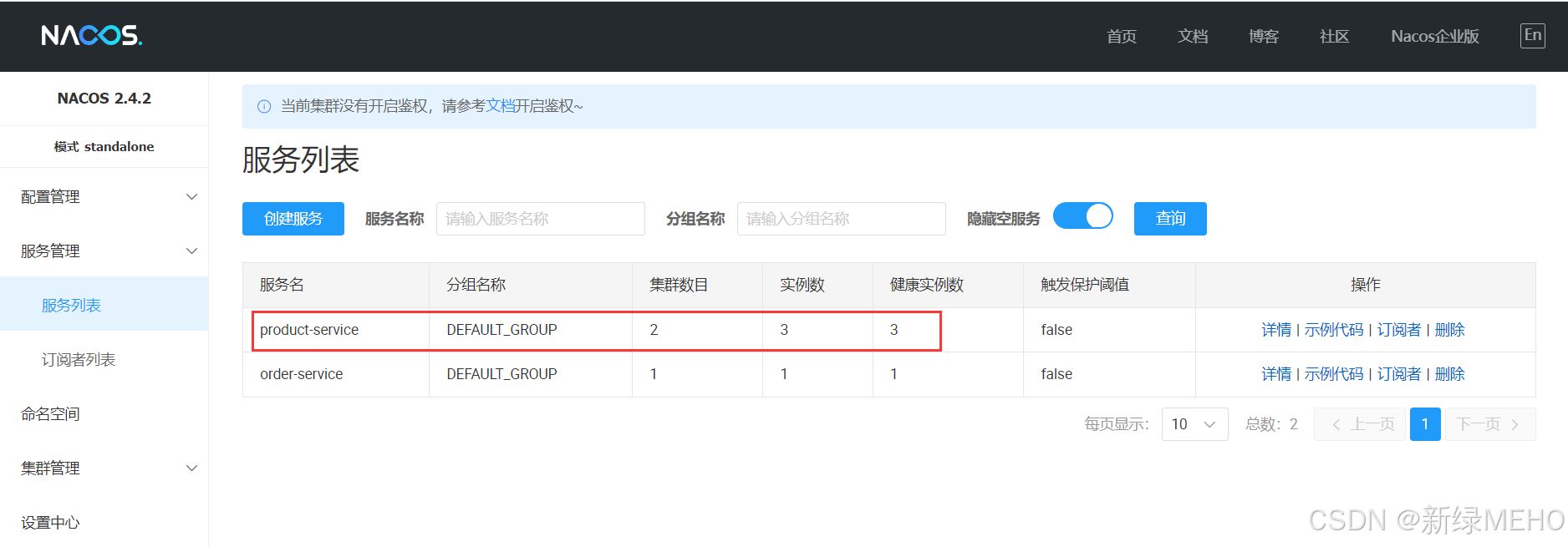Open Nacos企业版 in top navigation

(1435, 37)
